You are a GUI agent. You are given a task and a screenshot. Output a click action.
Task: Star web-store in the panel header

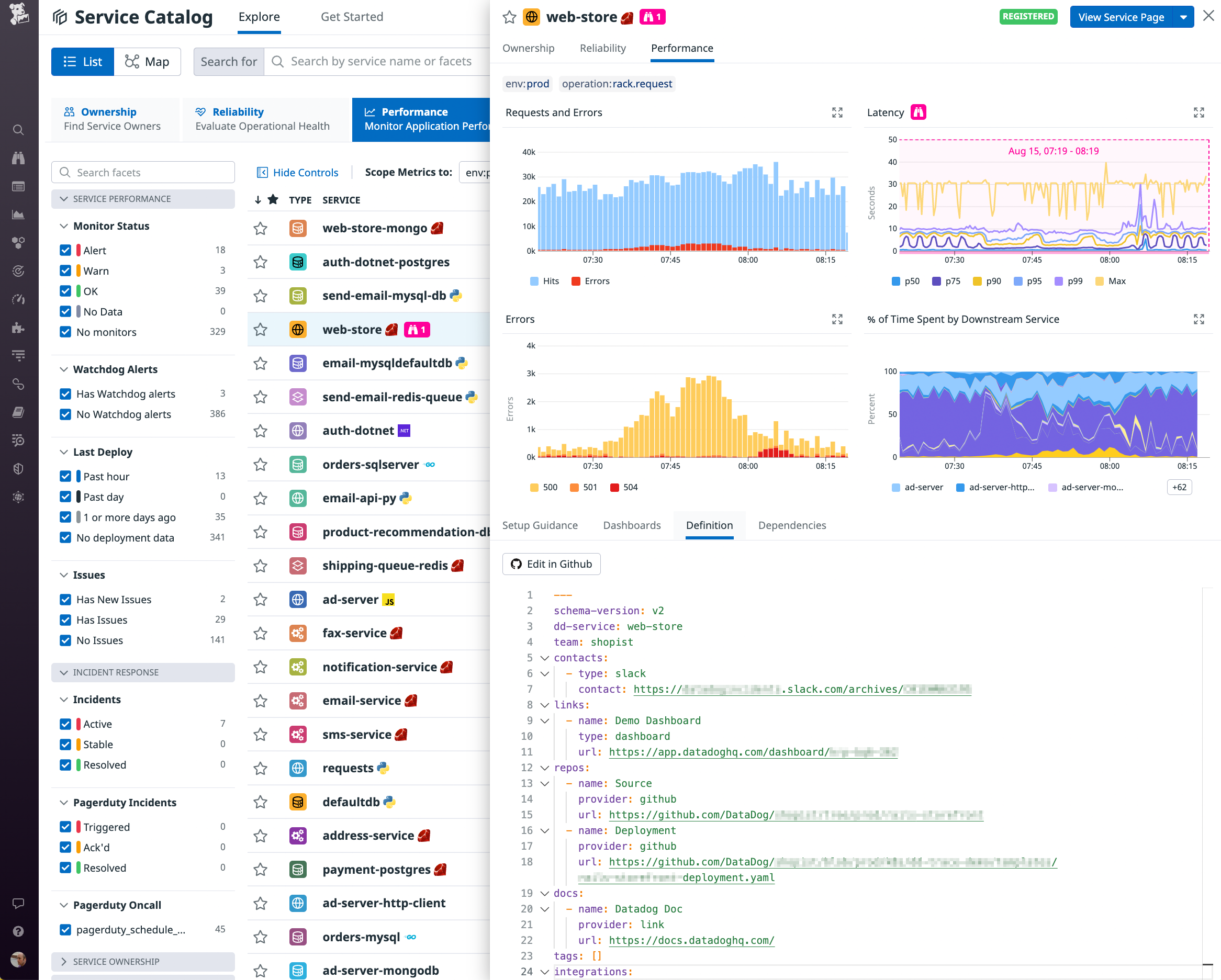click(x=509, y=17)
